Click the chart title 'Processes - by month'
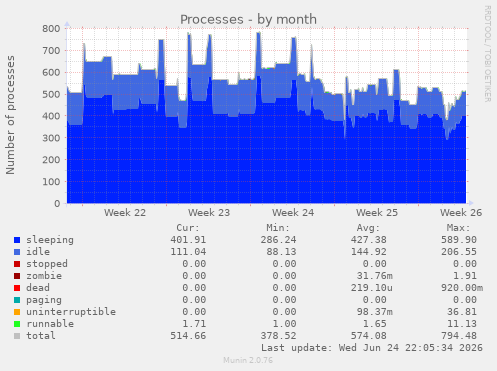Viewport: 497px width, 371px height. pyautogui.click(x=248, y=19)
